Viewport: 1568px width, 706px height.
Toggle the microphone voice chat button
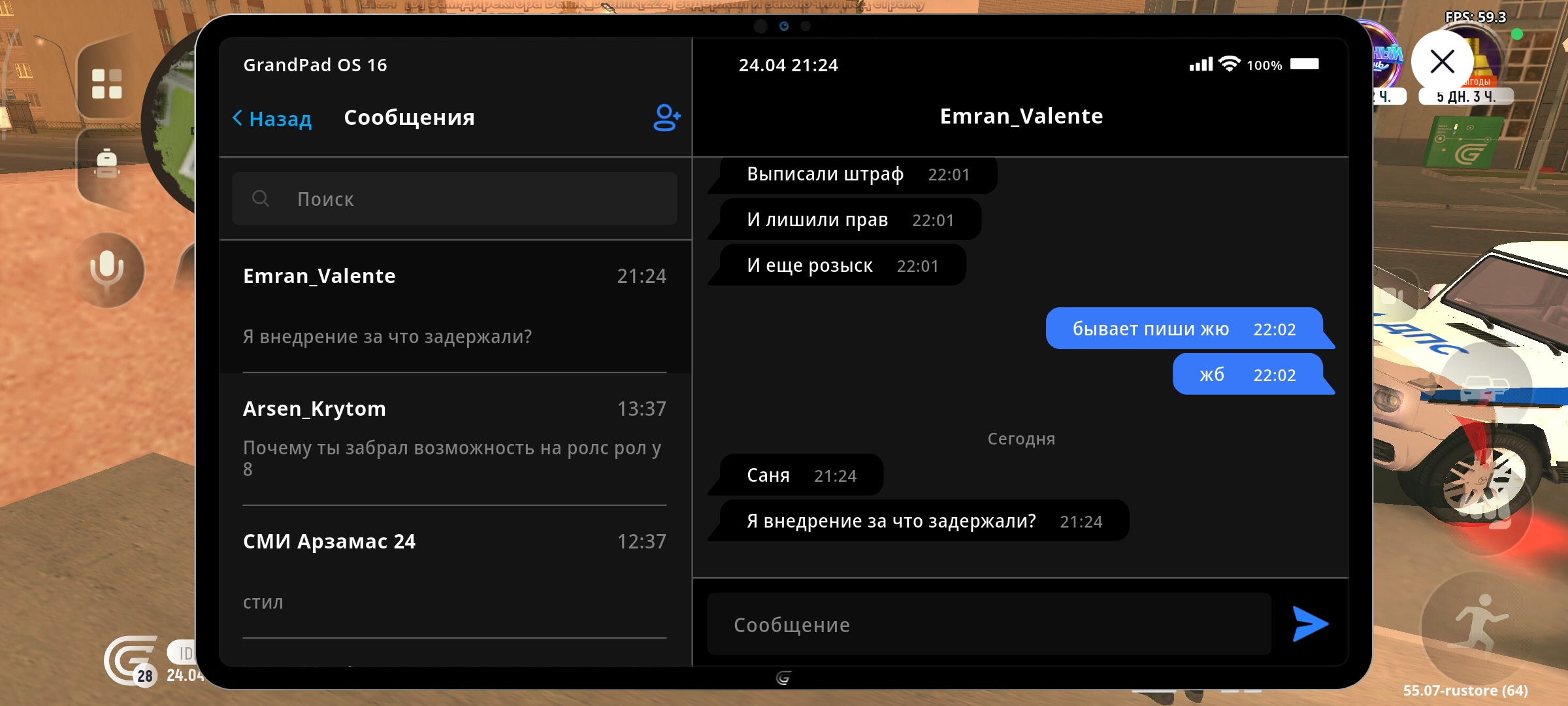[x=107, y=269]
